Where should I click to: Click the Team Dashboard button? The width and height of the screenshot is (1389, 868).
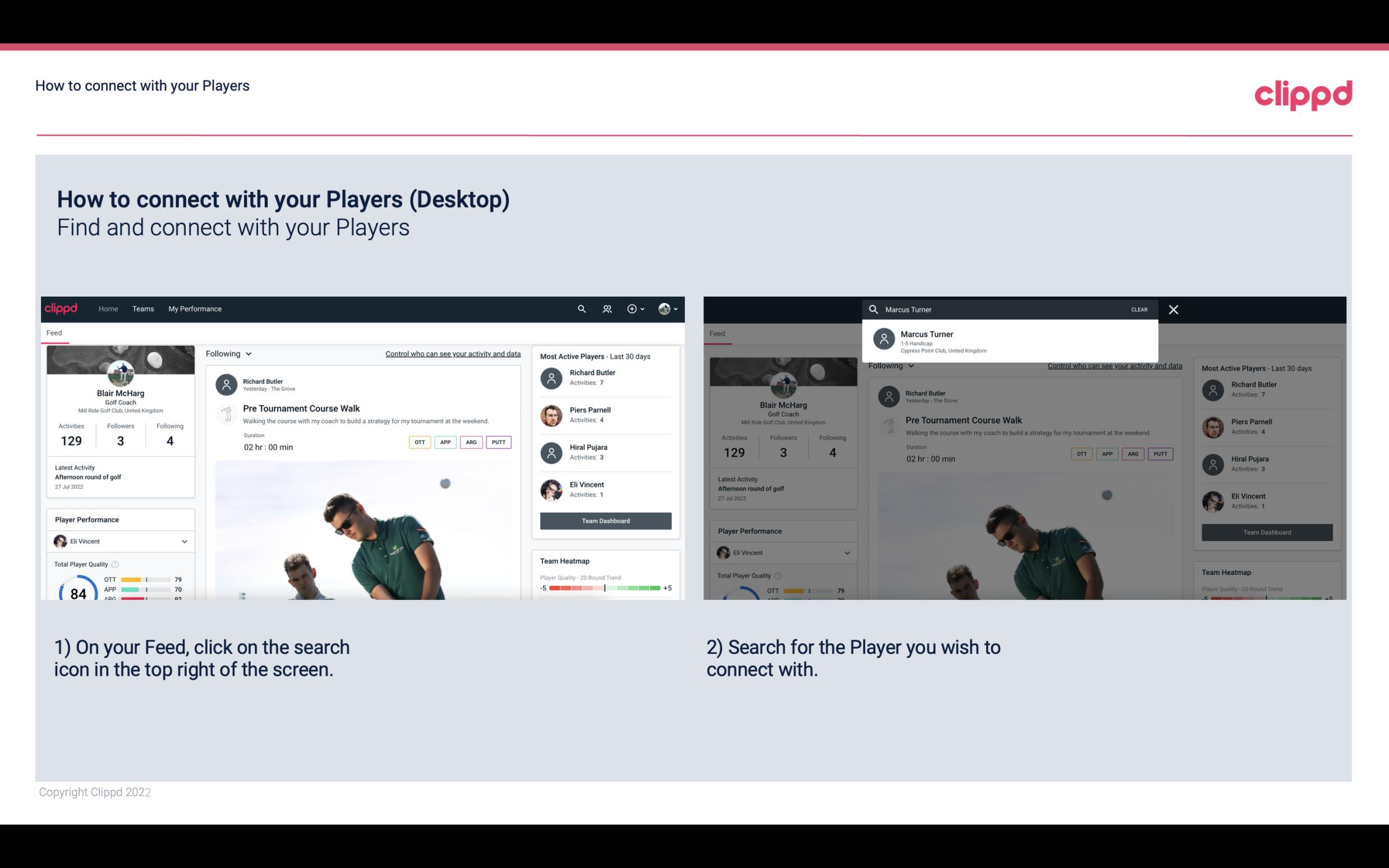click(x=605, y=520)
